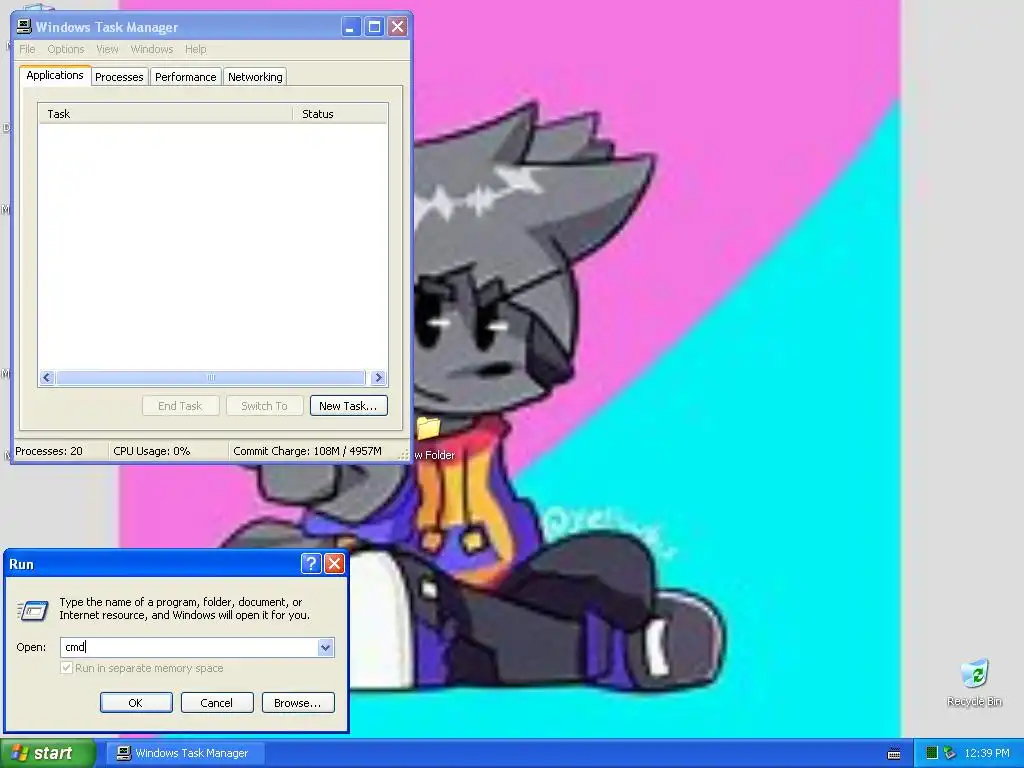
Task: Open the Help menu in Task Manager
Action: click(195, 49)
